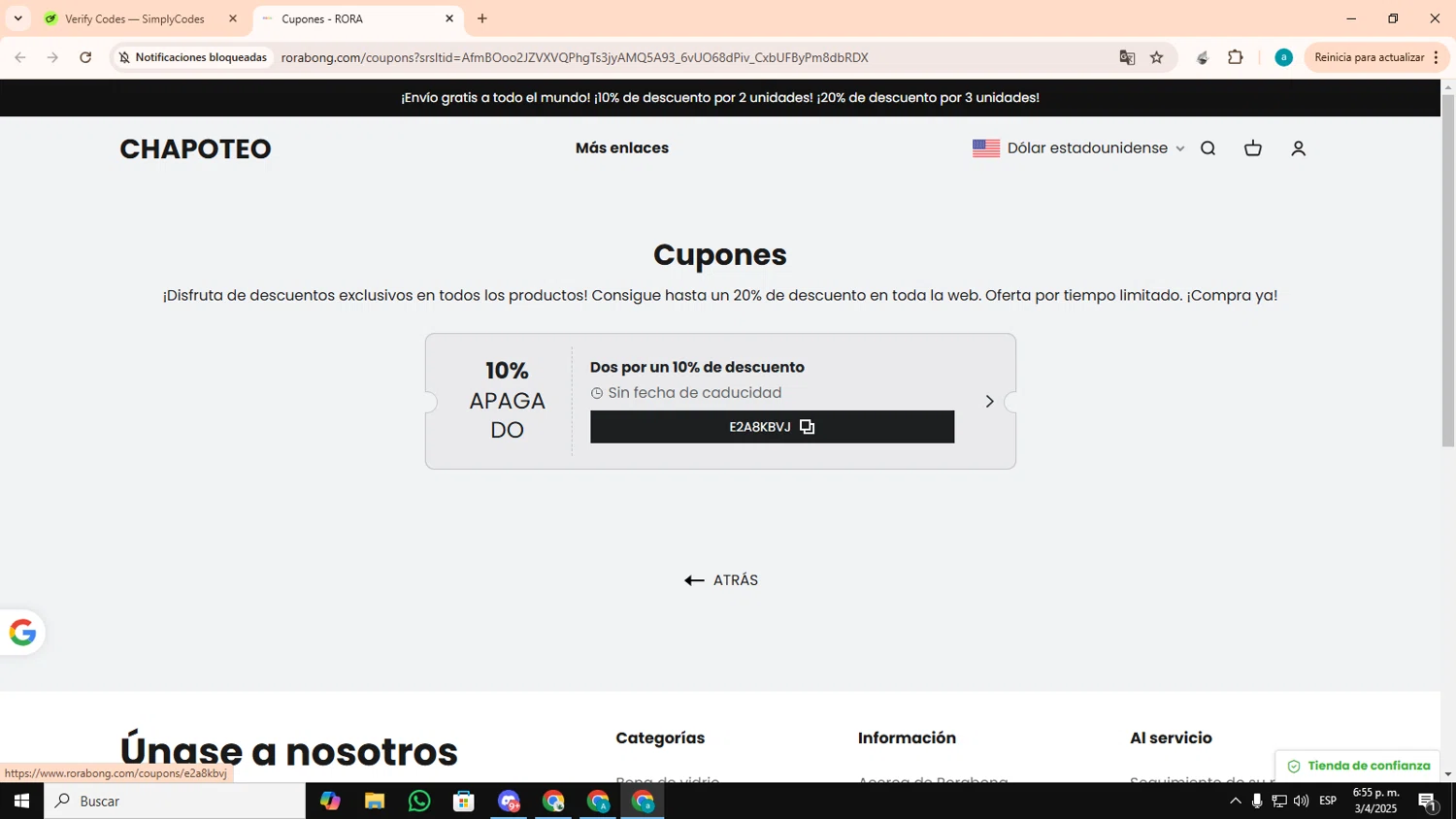The width and height of the screenshot is (1456, 819).
Task: Open the clock showing 6:55 p. m.
Action: coord(1375,801)
